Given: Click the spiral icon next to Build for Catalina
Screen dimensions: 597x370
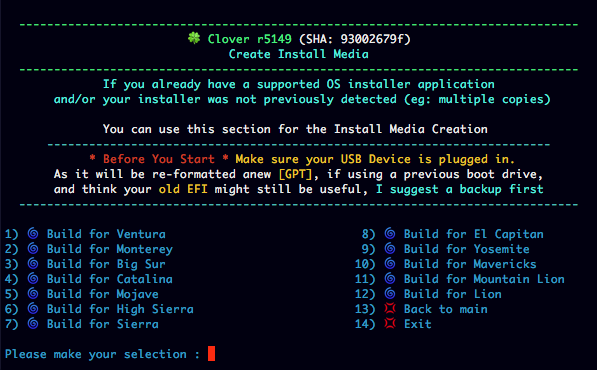Looking at the screenshot, I should [x=33, y=278].
